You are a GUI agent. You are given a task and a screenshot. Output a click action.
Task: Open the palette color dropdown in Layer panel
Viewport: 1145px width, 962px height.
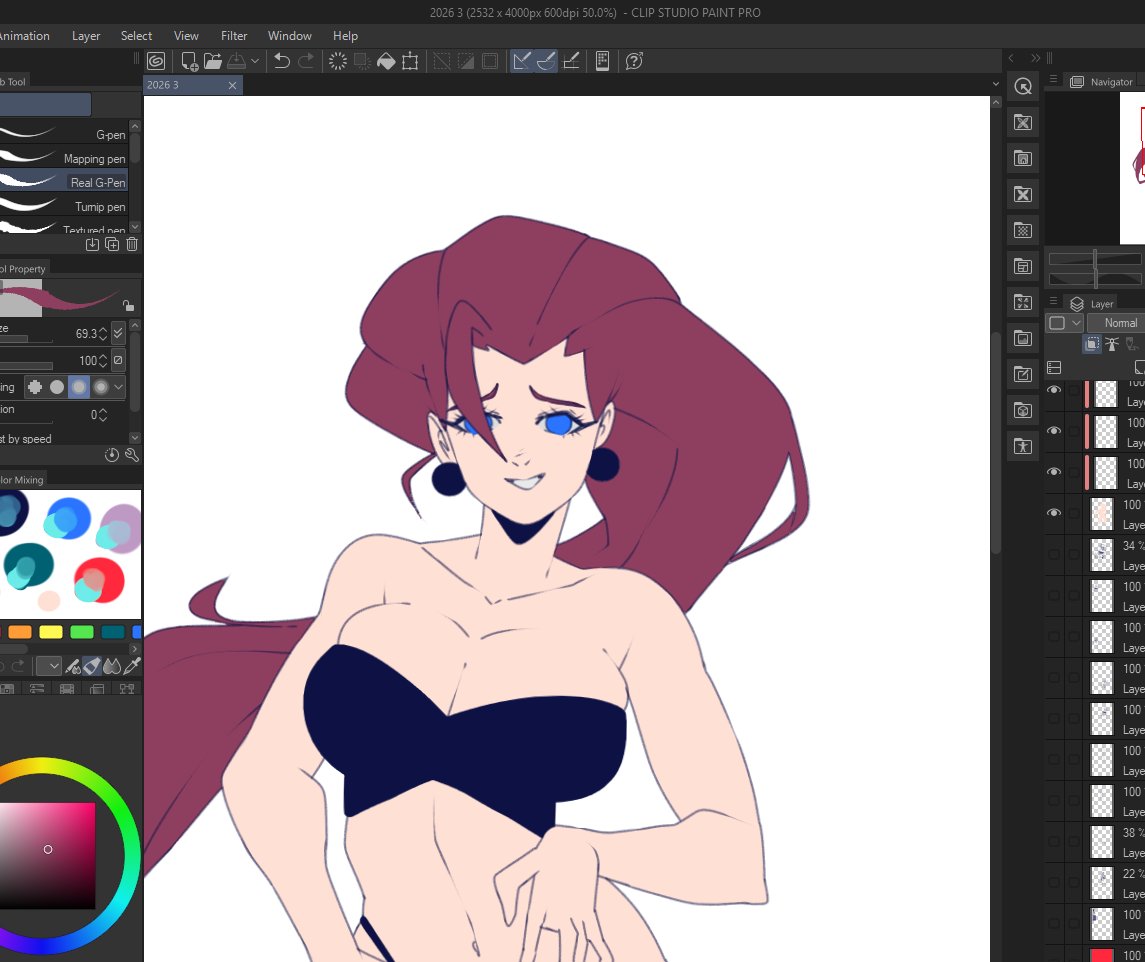[x=1065, y=323]
